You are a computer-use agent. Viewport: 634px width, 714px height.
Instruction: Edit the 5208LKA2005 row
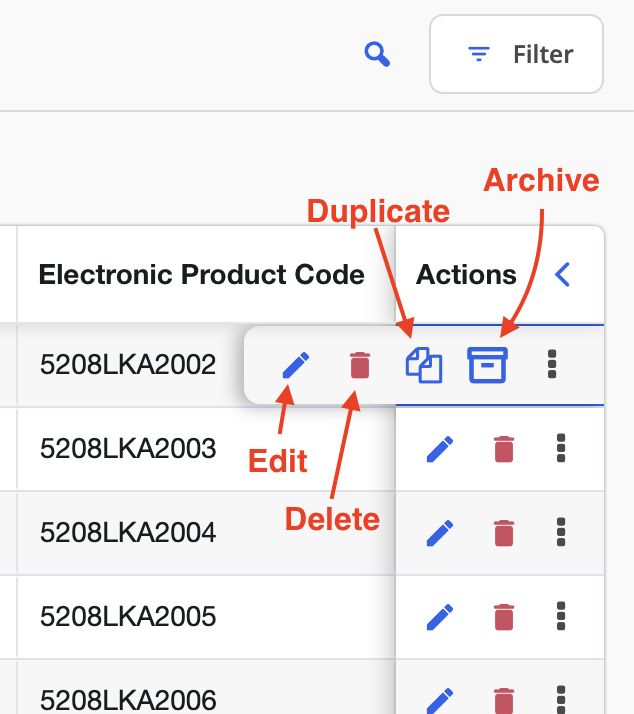(440, 617)
